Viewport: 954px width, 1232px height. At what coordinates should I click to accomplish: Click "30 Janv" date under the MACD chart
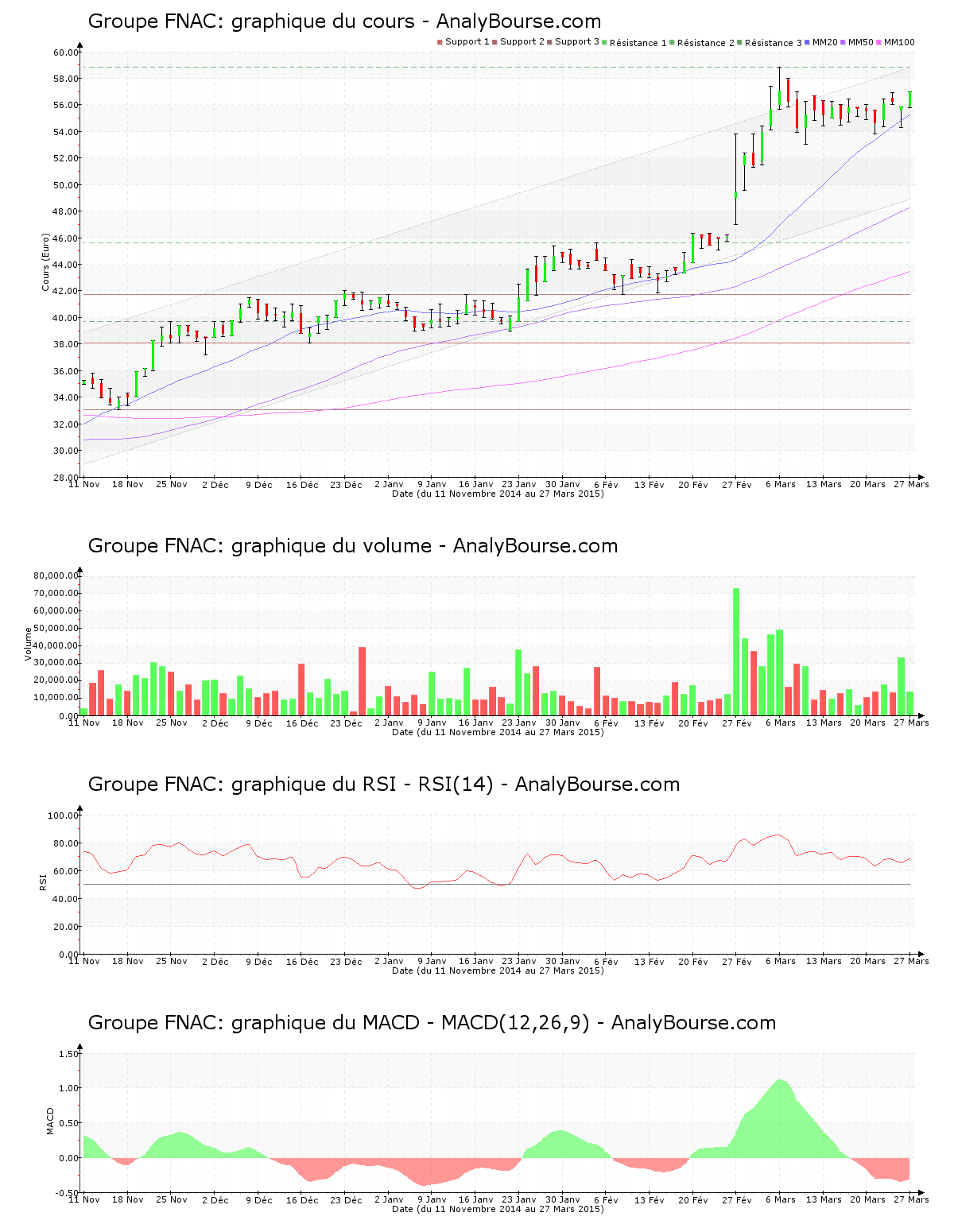point(563,1199)
